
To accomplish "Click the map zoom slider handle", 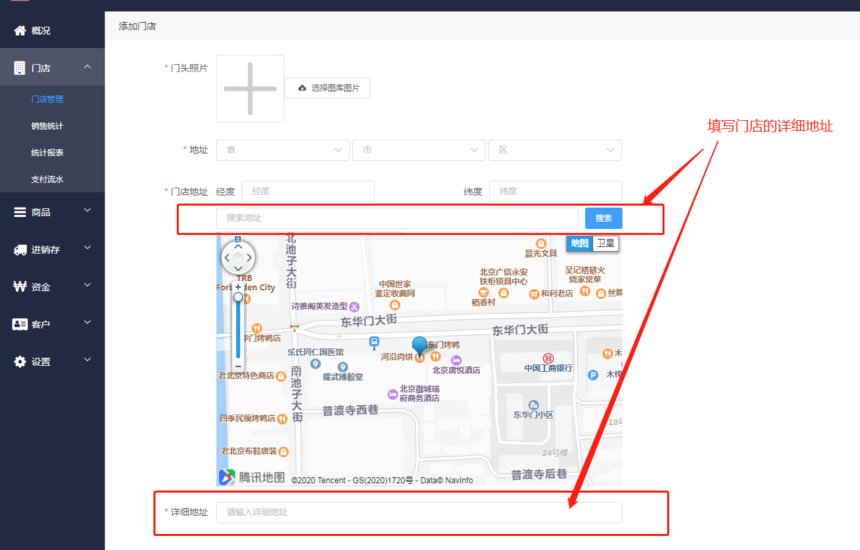I will pyautogui.click(x=238, y=297).
